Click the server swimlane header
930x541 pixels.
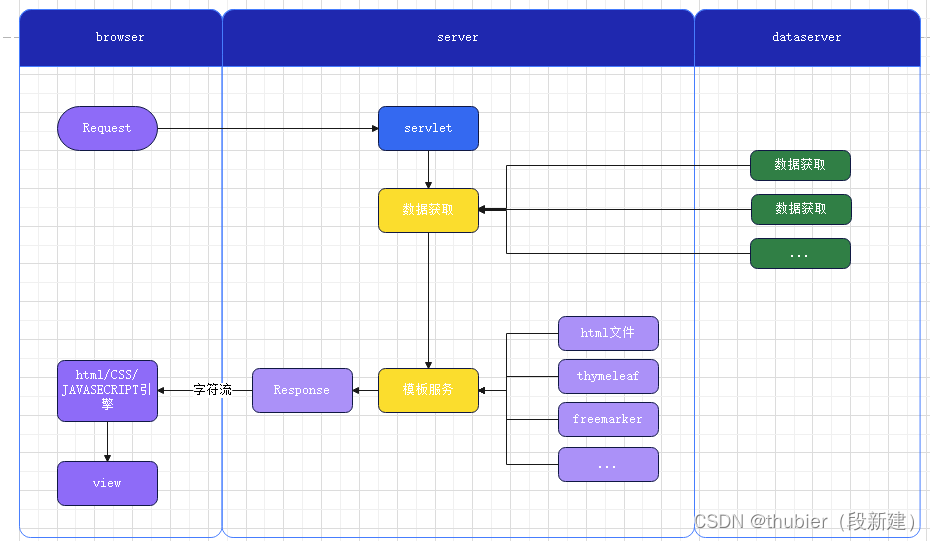[x=458, y=38]
